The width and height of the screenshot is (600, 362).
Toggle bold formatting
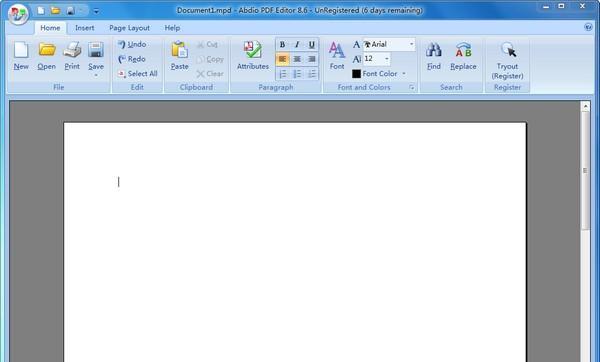282,45
